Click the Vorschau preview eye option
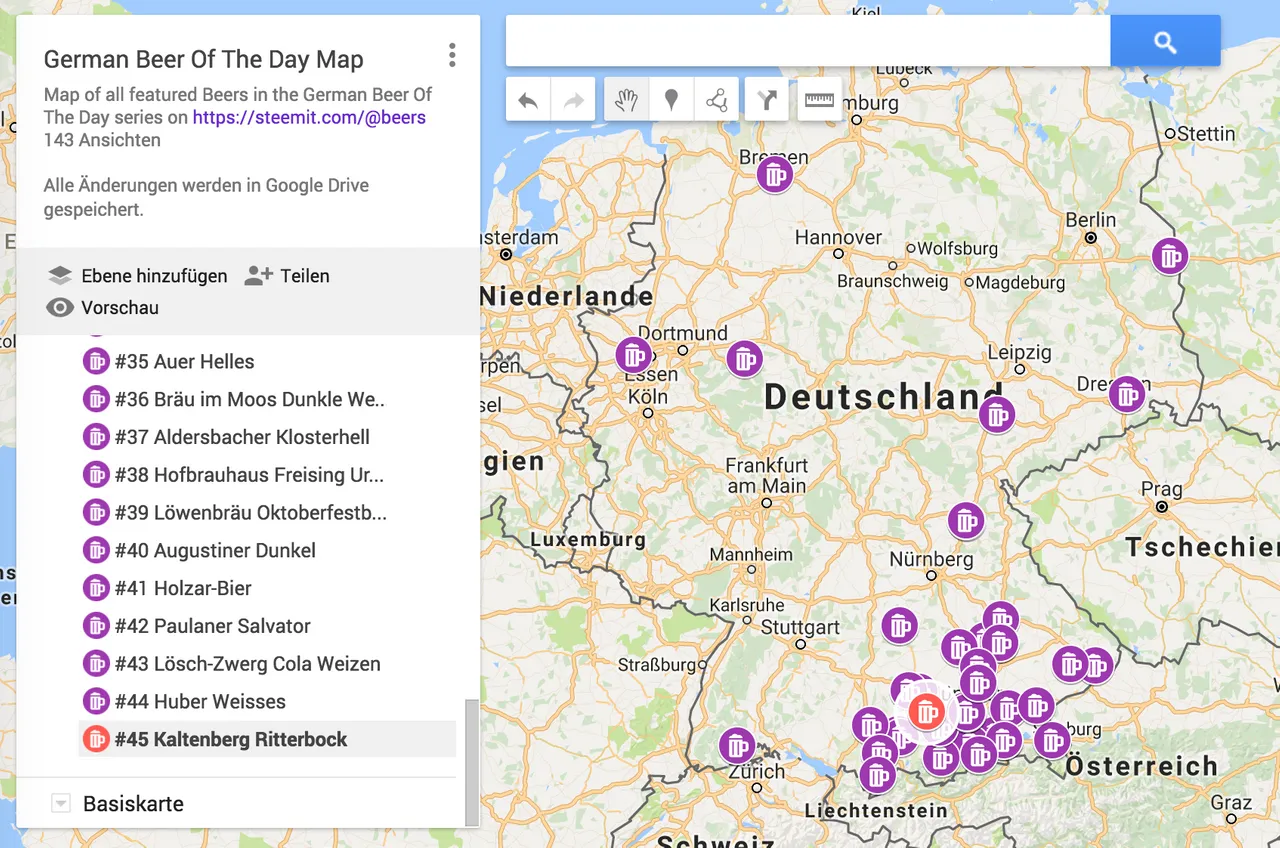 (x=102, y=308)
